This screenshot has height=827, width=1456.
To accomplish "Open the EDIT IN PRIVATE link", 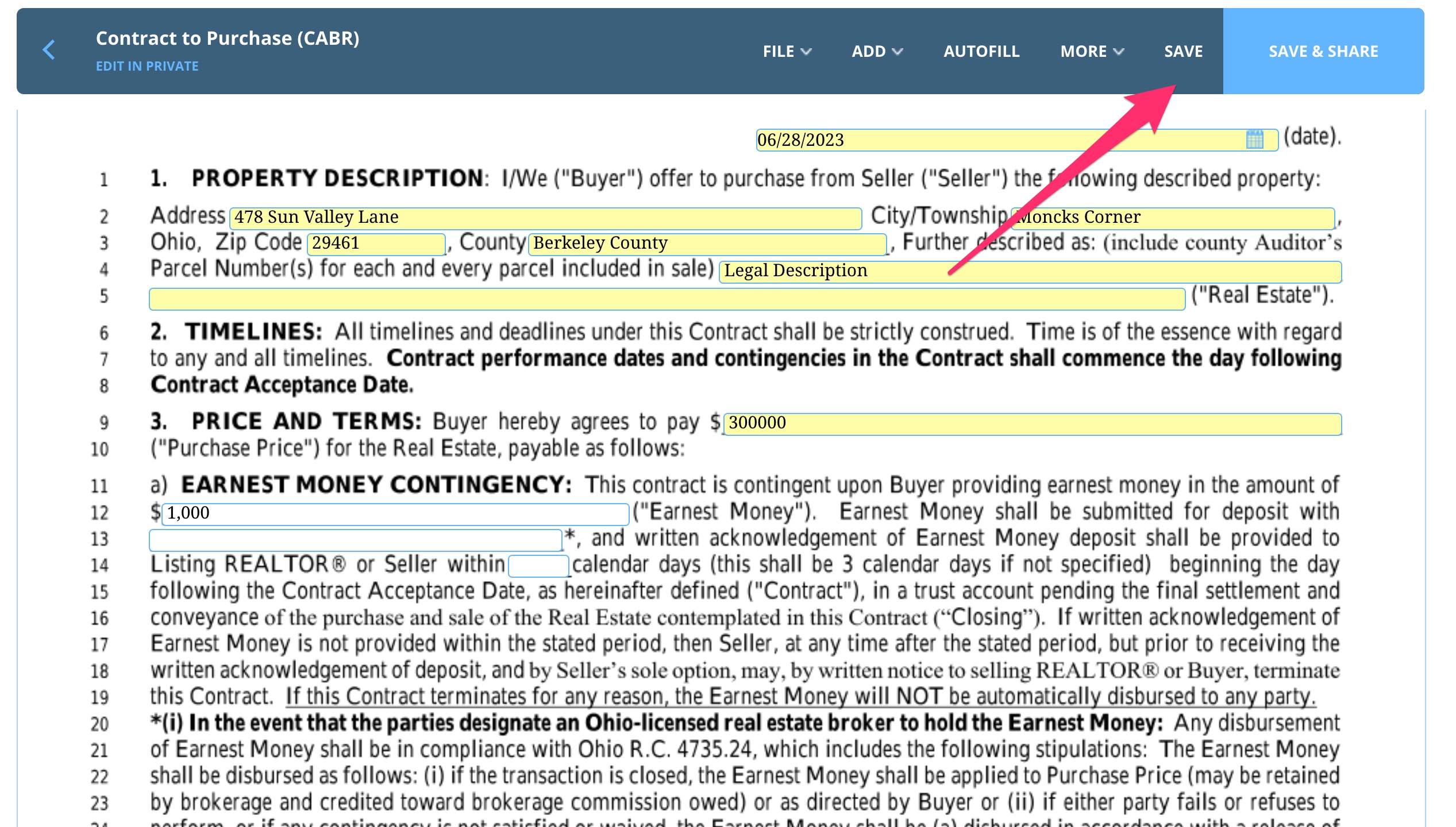I will [147, 66].
